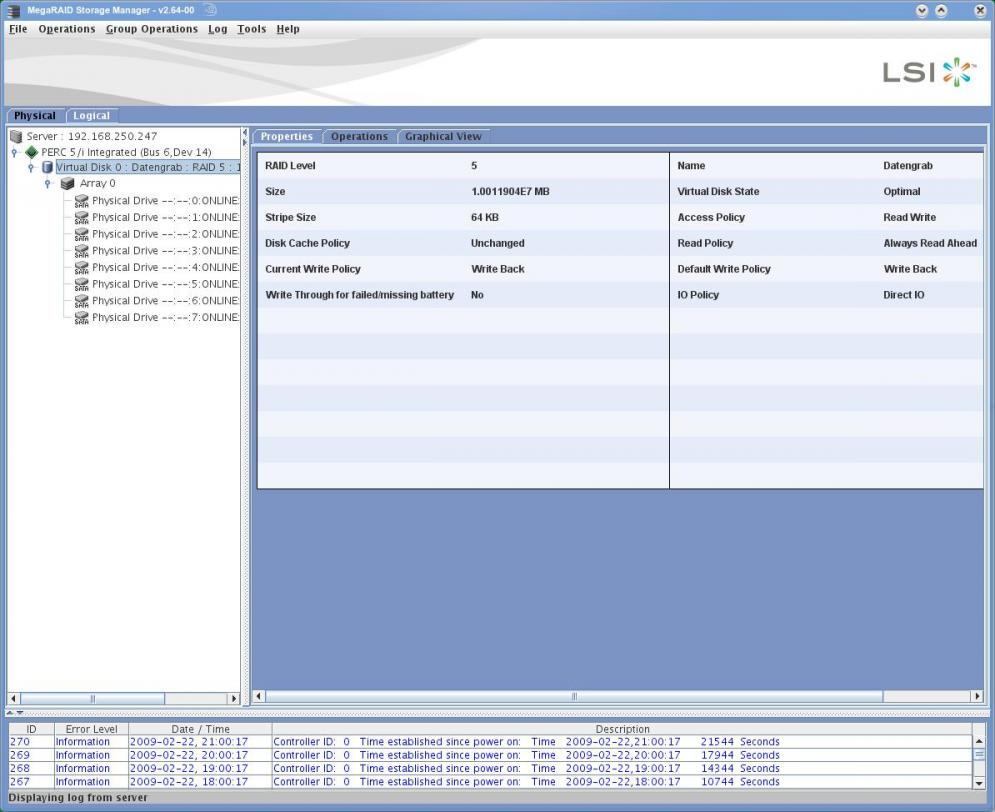Click the Size value 1.0011904E7 MB
Image resolution: width=995 pixels, height=812 pixels.
point(510,192)
